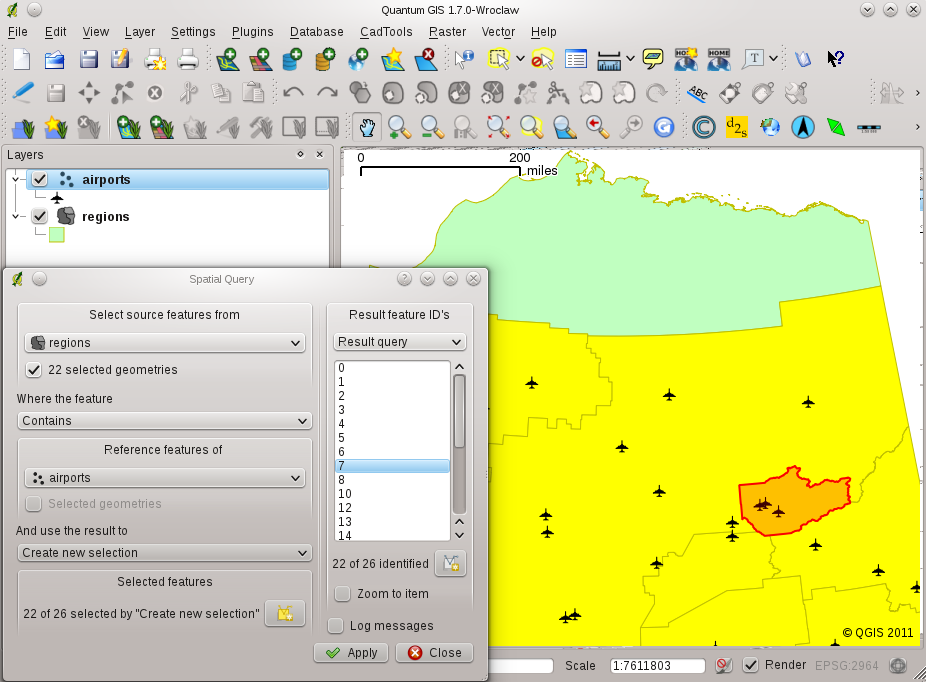Open the File menu
The height and width of the screenshot is (682, 926).
17,32
